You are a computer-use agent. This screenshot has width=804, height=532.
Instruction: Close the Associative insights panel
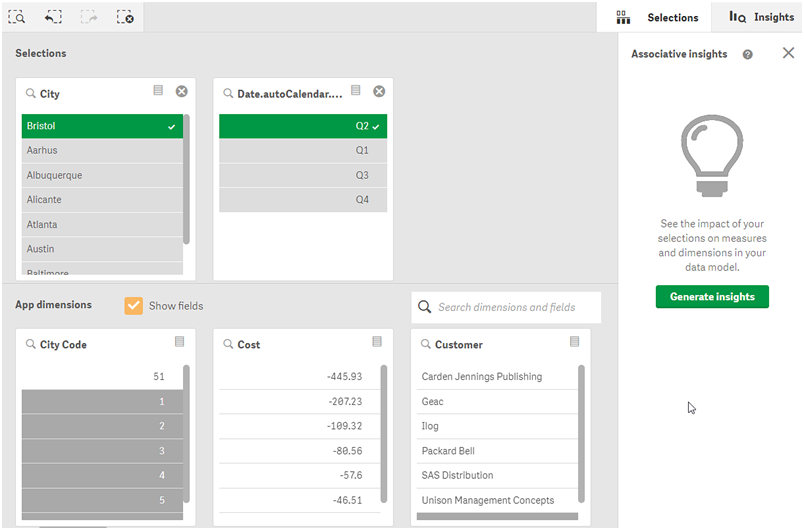(788, 53)
